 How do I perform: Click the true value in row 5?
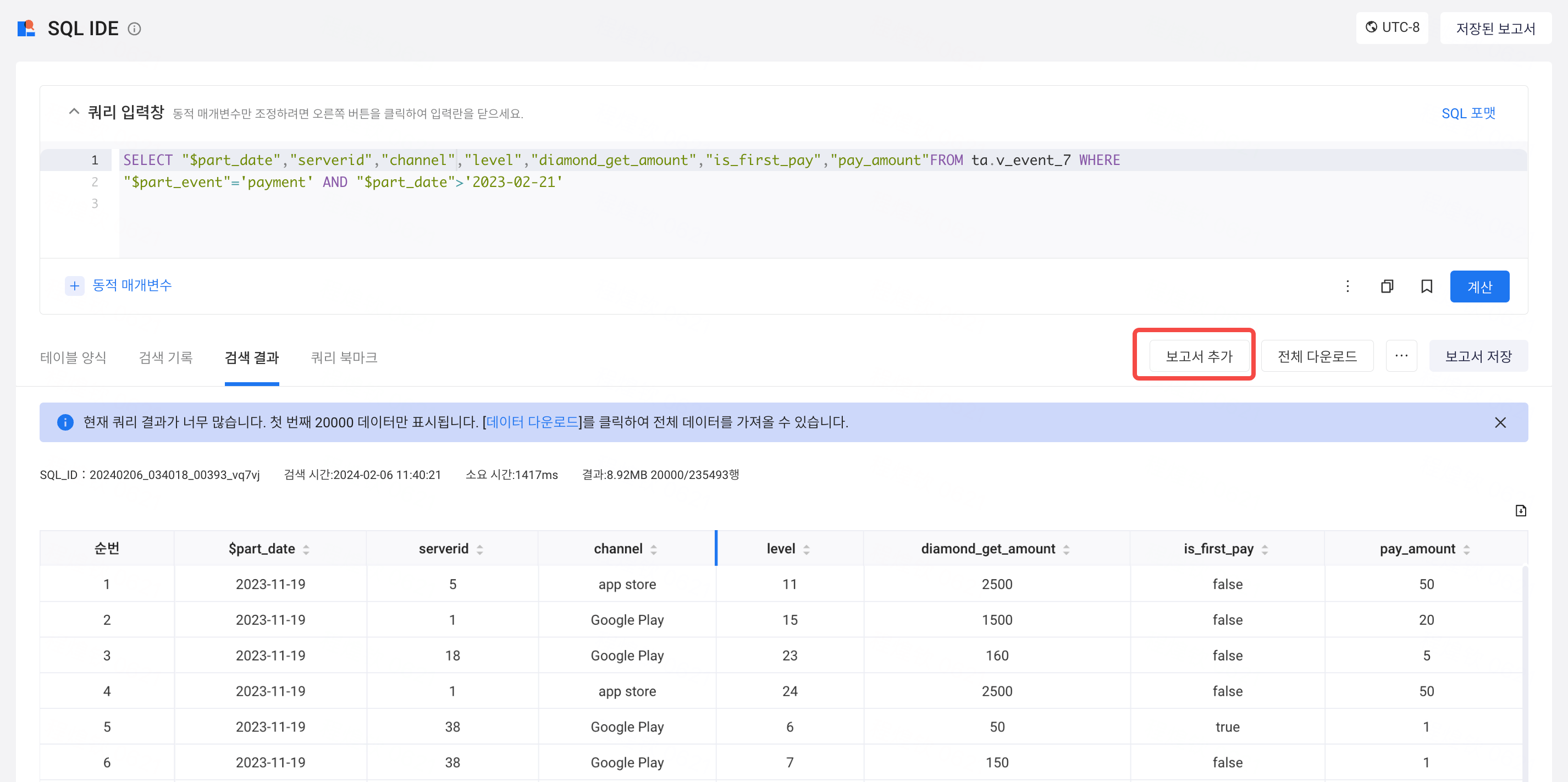coord(1227,726)
